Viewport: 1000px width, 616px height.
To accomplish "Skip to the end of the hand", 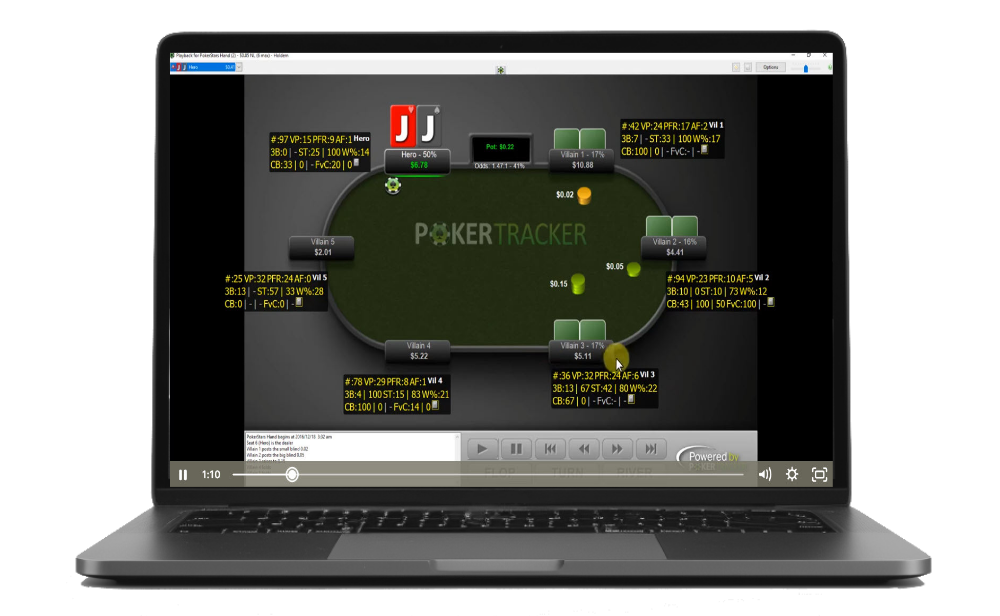I will (x=651, y=449).
